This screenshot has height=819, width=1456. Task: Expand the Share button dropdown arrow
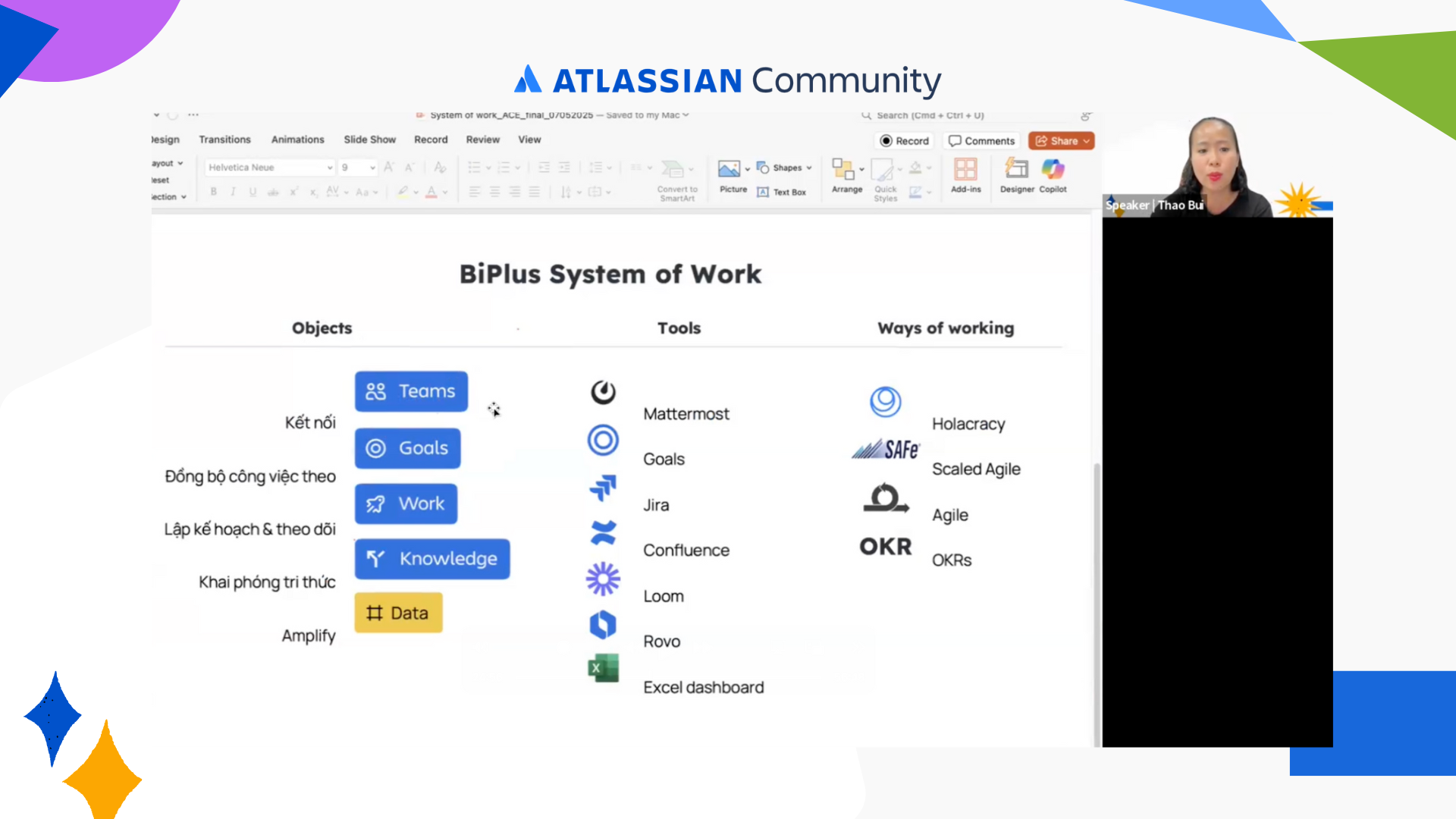coord(1086,141)
